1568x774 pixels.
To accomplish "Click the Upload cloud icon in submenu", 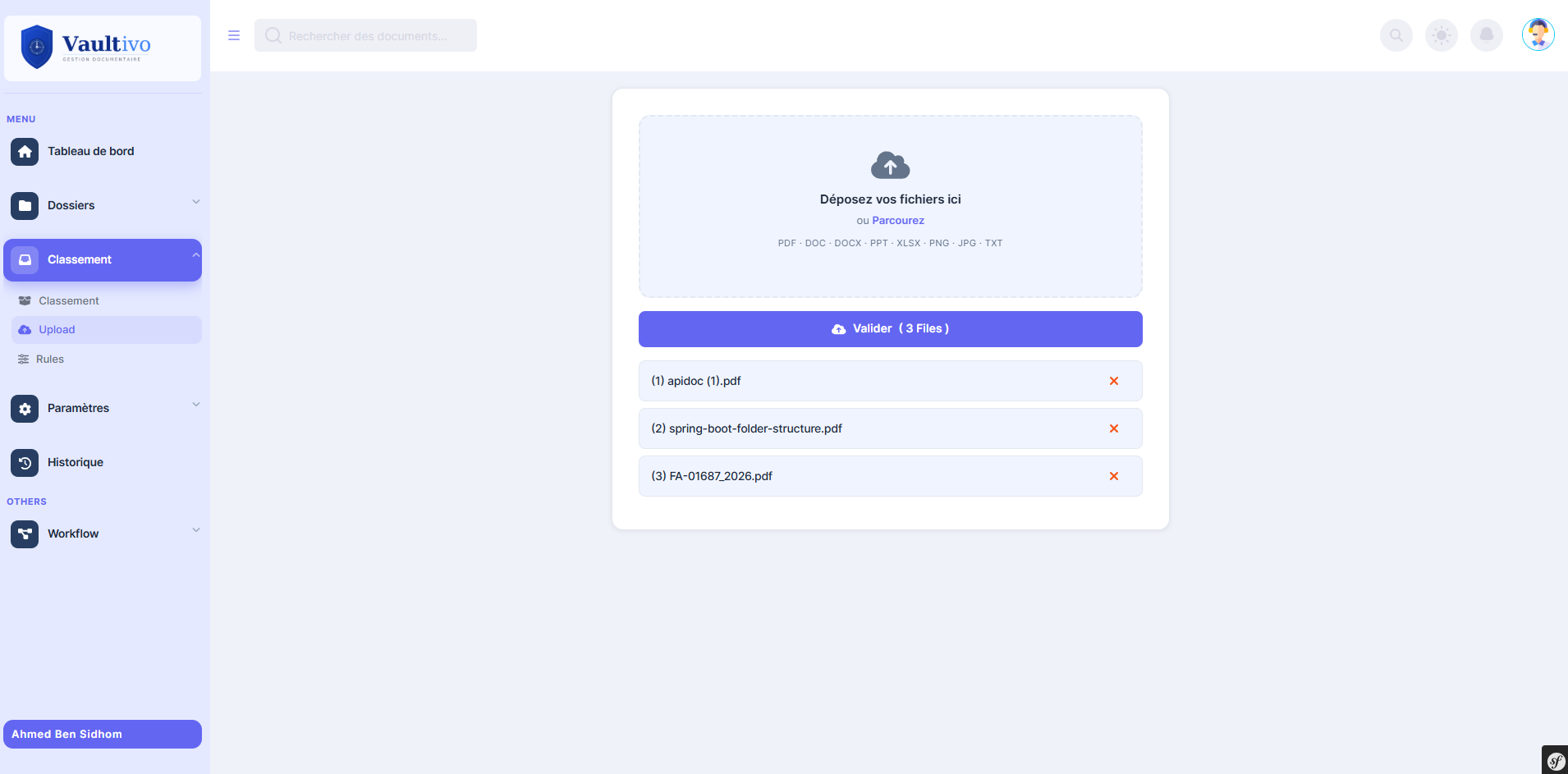I will coord(25,330).
